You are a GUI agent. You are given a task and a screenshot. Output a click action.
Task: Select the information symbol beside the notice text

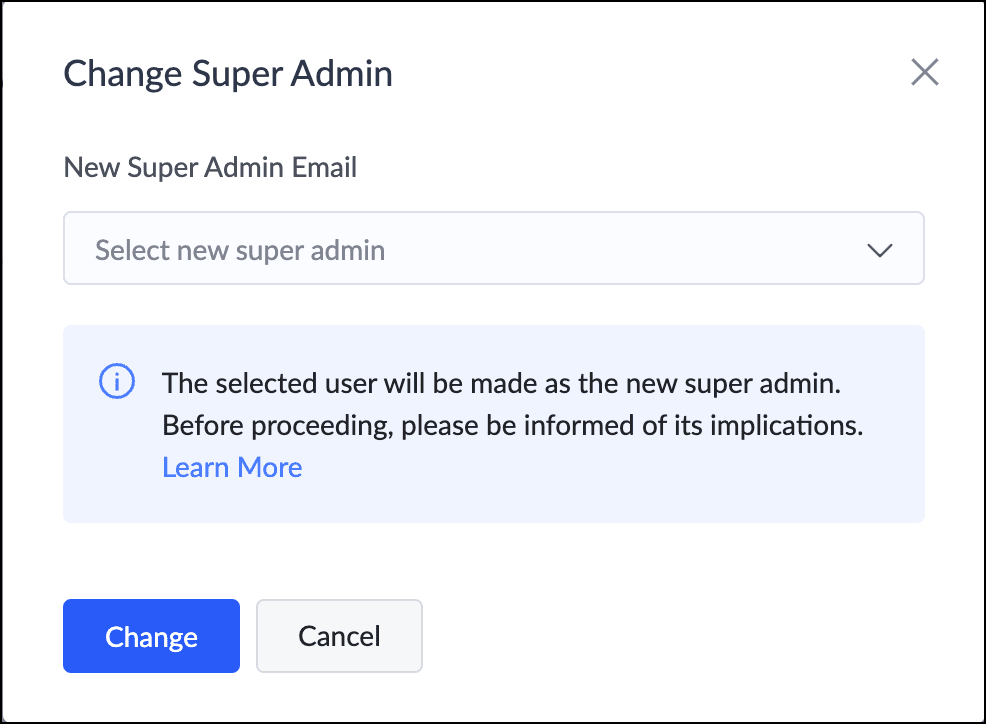point(117,382)
